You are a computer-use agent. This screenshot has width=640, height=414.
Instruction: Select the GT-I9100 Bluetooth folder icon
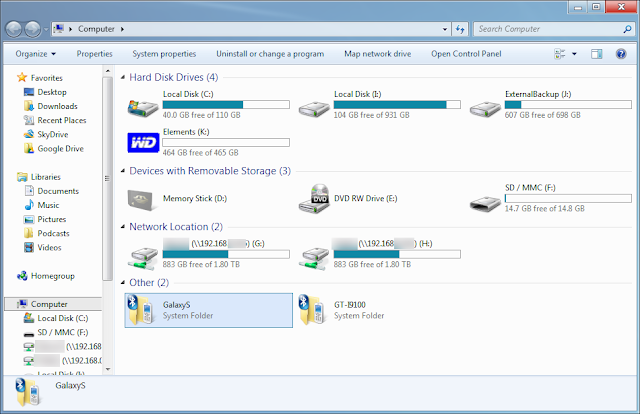[312, 309]
